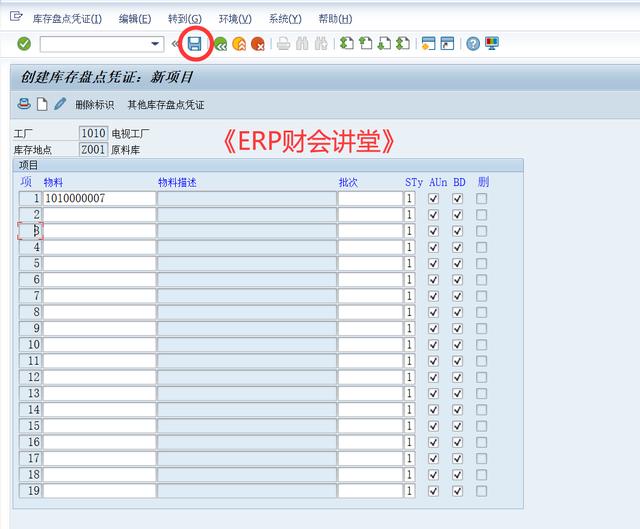Image resolution: width=640 pixels, height=529 pixels.
Task: Click the red Cancel icon
Action: tap(258, 44)
